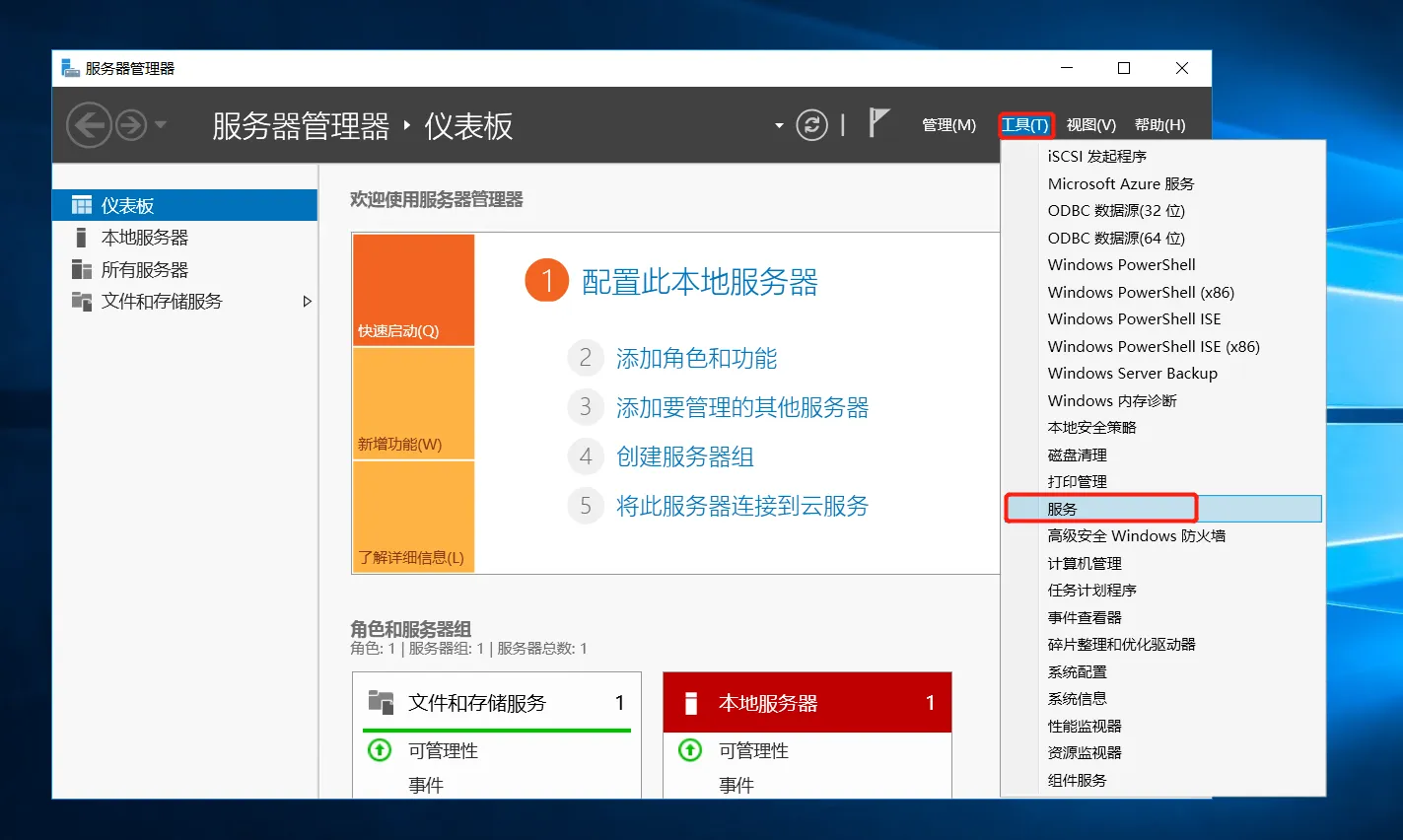Click the green 可管理性 status icon under 本地服务器
Image resolution: width=1403 pixels, height=840 pixels.
click(690, 750)
